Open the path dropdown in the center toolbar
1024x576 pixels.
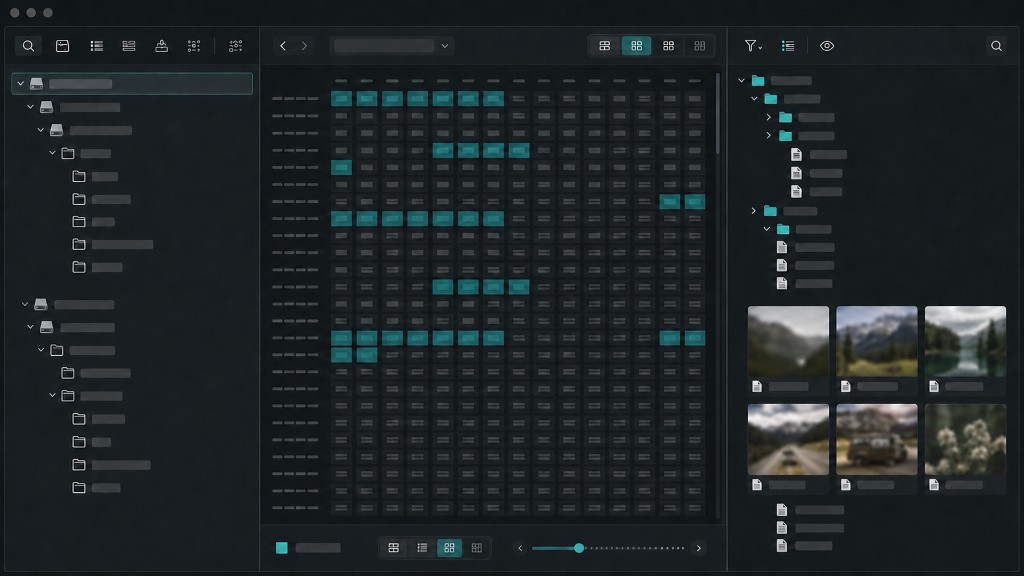coord(392,46)
